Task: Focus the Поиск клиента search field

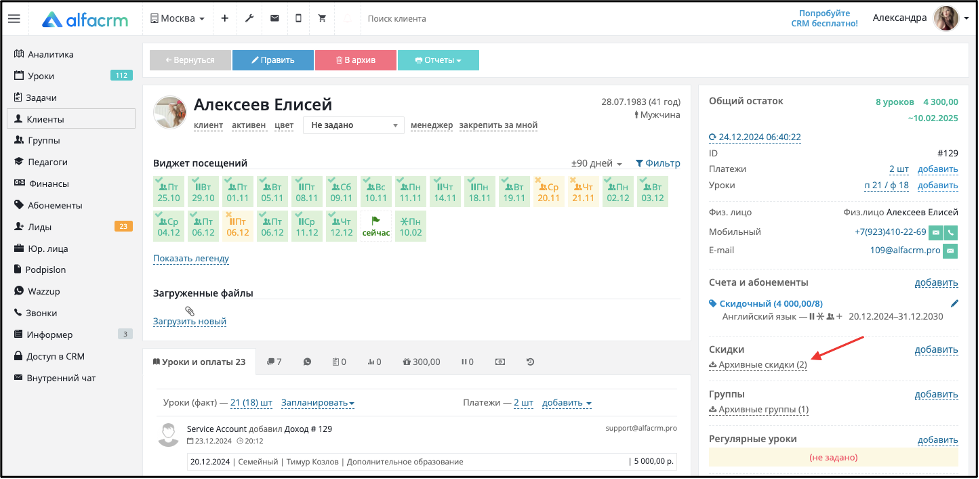Action: pyautogui.click(x=396, y=19)
